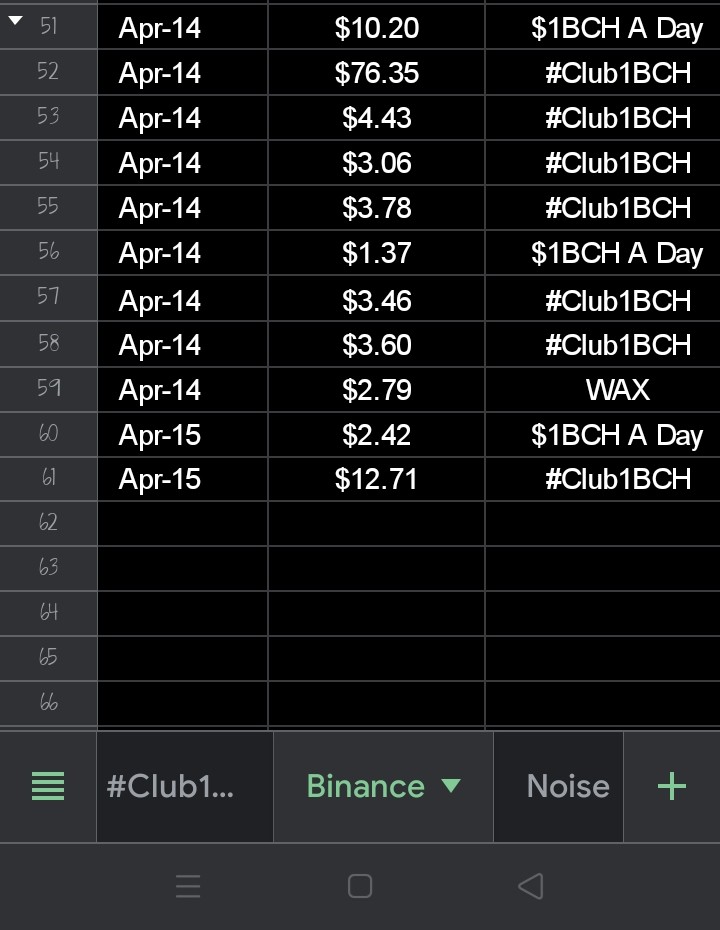Select the WAX cell in row 59

pos(603,390)
